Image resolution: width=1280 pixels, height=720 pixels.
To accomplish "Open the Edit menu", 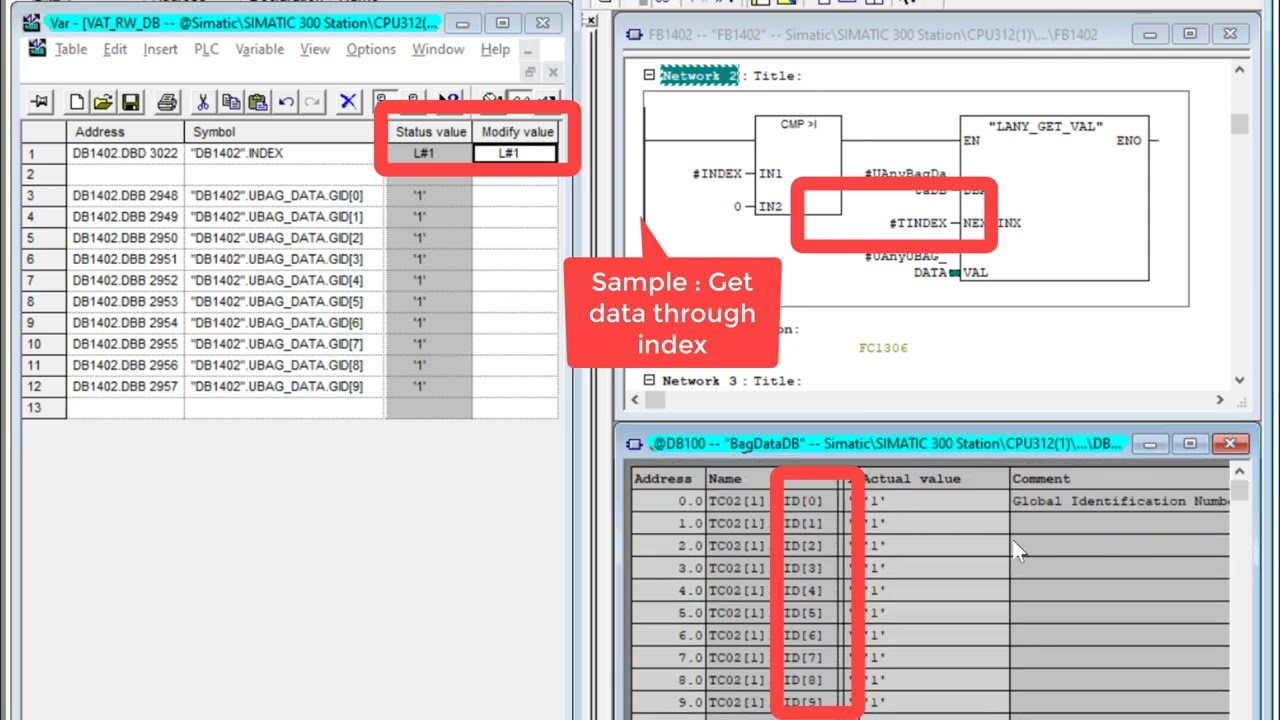I will [x=115, y=49].
